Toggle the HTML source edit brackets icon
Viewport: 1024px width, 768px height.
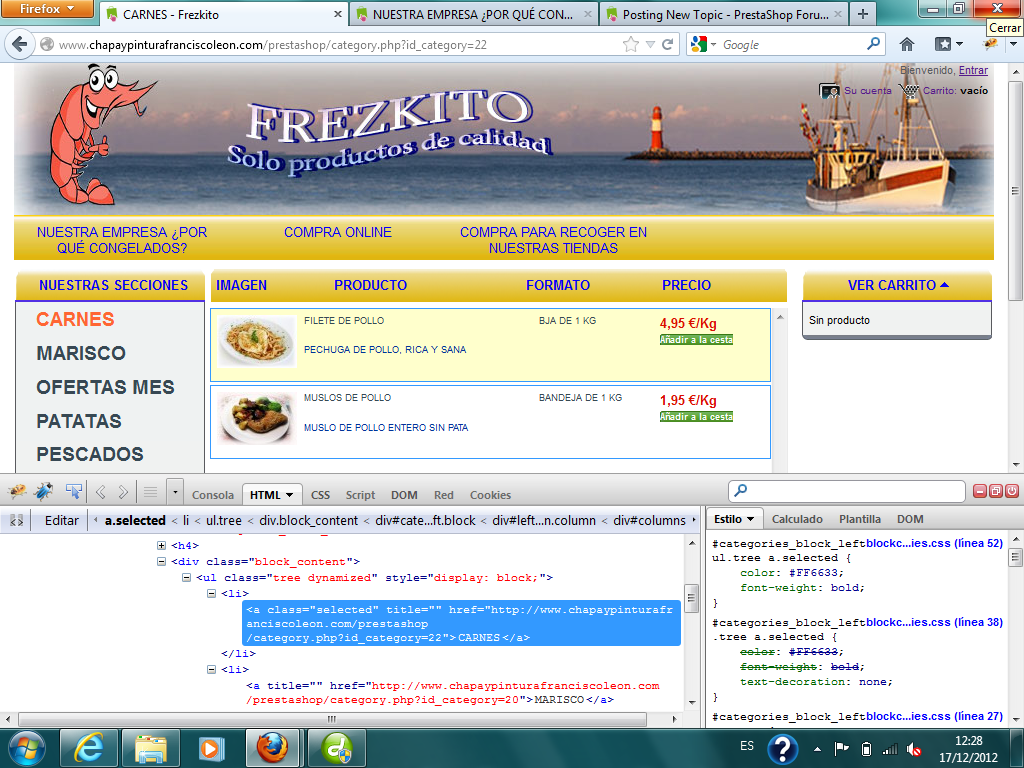16,520
